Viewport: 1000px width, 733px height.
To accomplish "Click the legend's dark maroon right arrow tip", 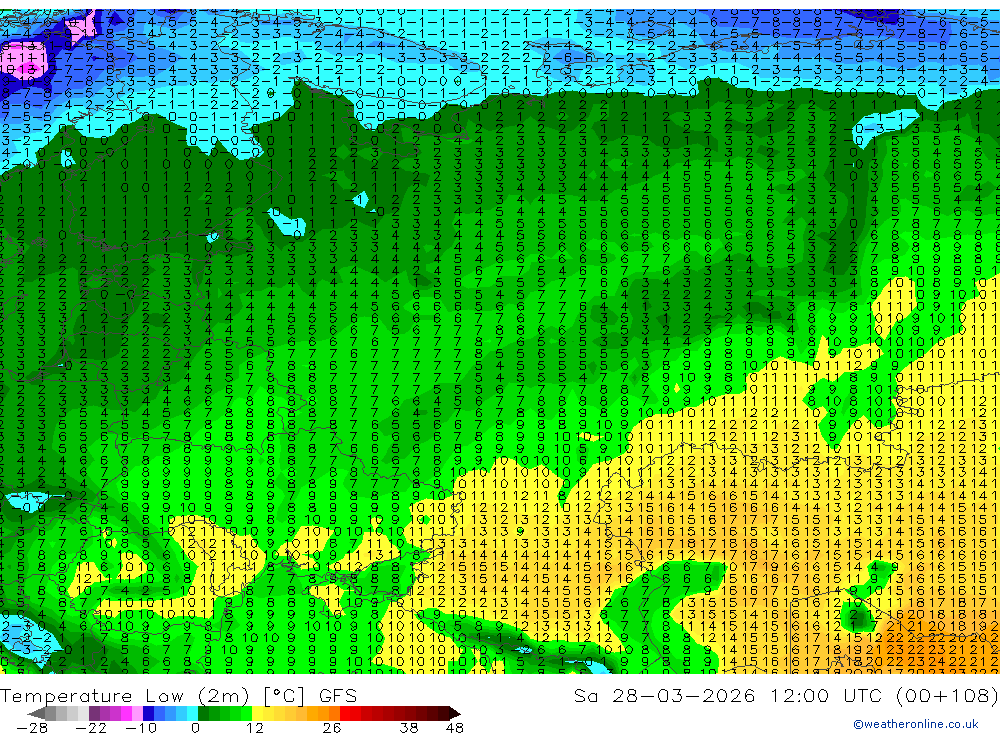I will 455,714.
